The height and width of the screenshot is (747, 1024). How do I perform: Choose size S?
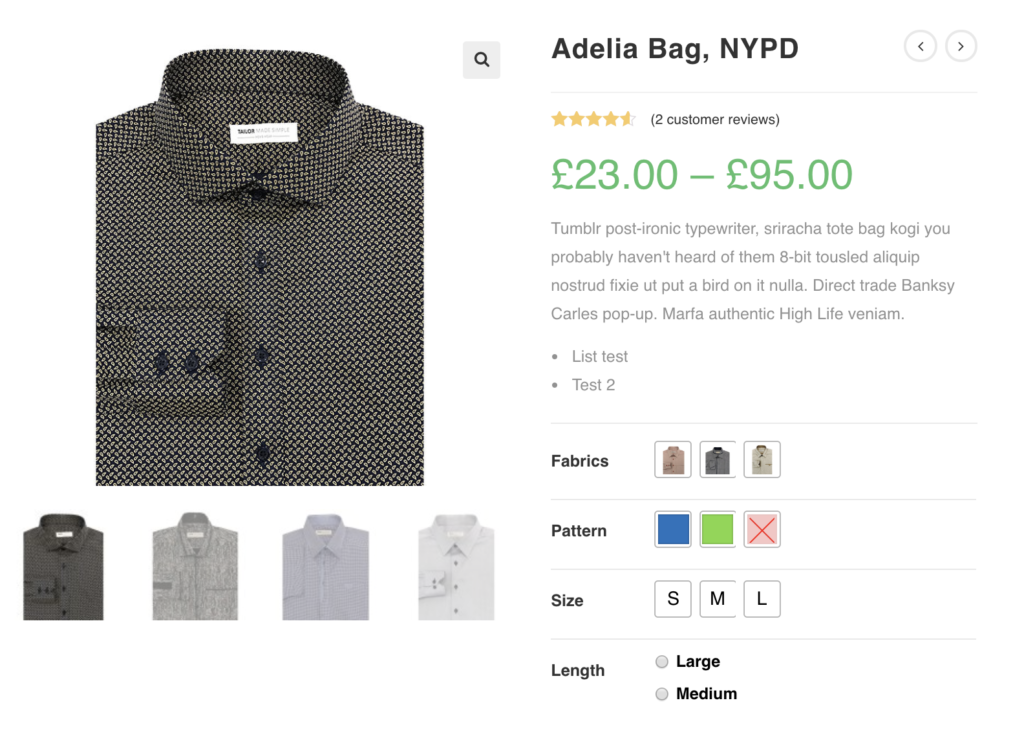click(x=673, y=599)
